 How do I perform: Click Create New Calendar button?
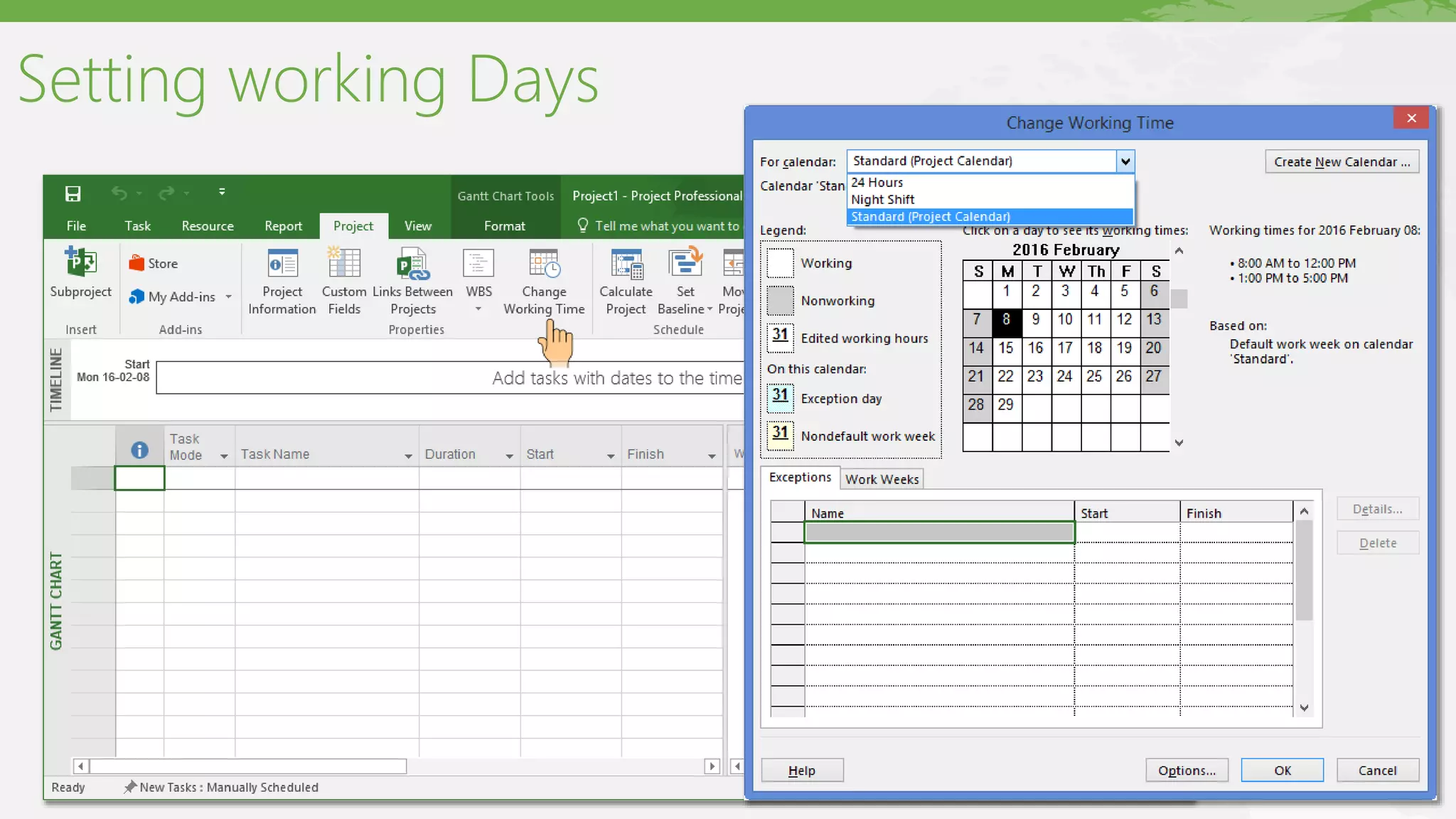[1342, 161]
